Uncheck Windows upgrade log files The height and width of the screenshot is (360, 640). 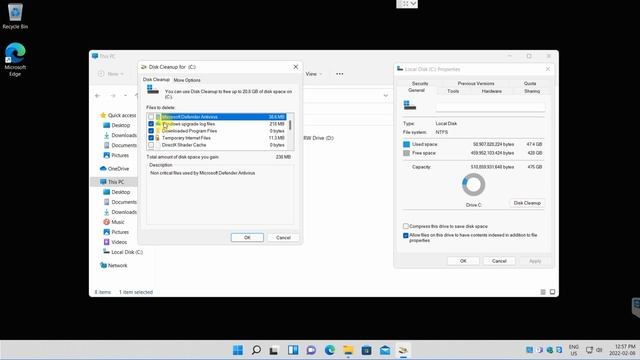[151, 124]
